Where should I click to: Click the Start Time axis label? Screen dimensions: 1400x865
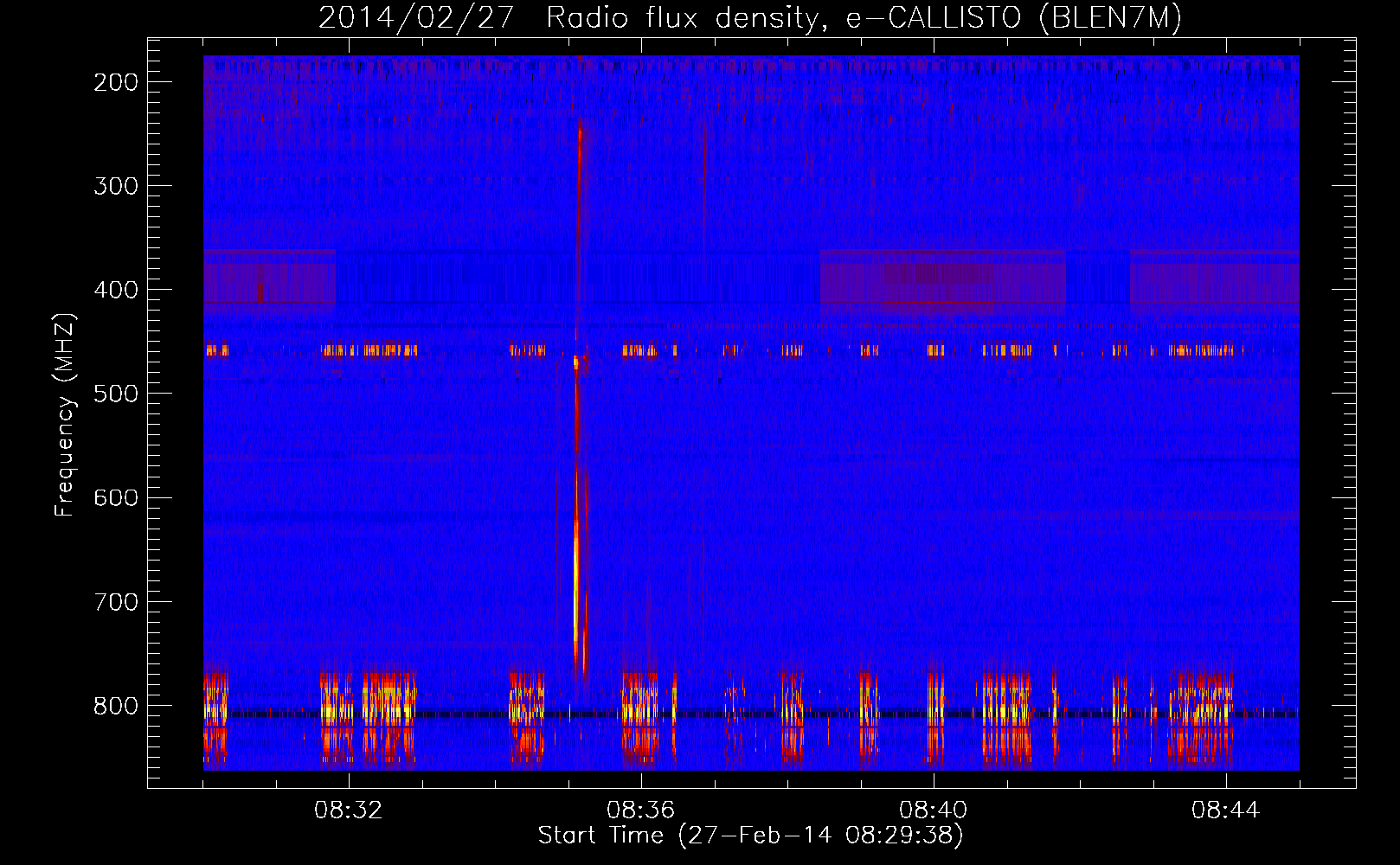pos(750,836)
